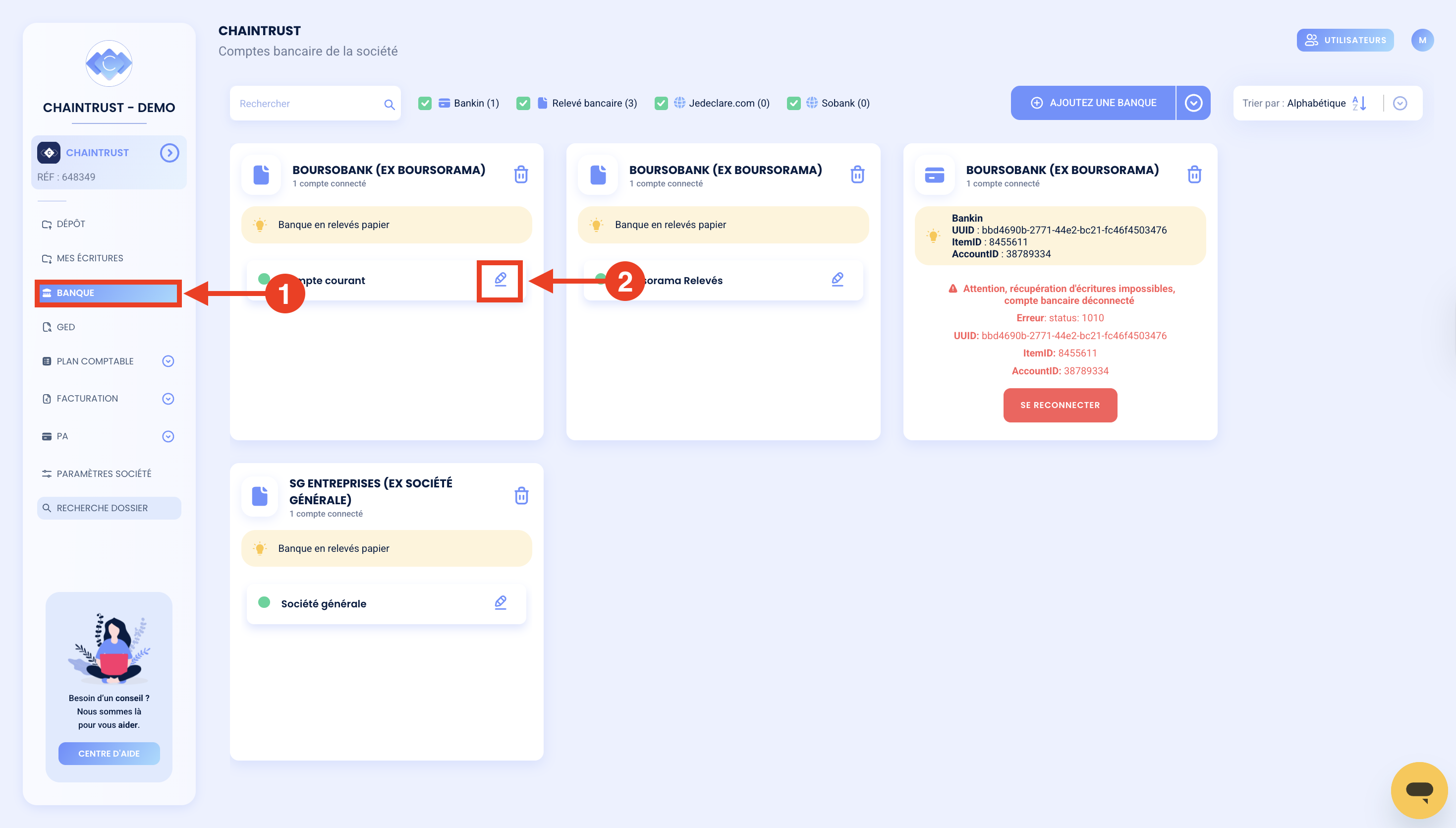Click the Erreur: status: 1010 text
Screen dimensions: 1456x828
coord(1061,318)
